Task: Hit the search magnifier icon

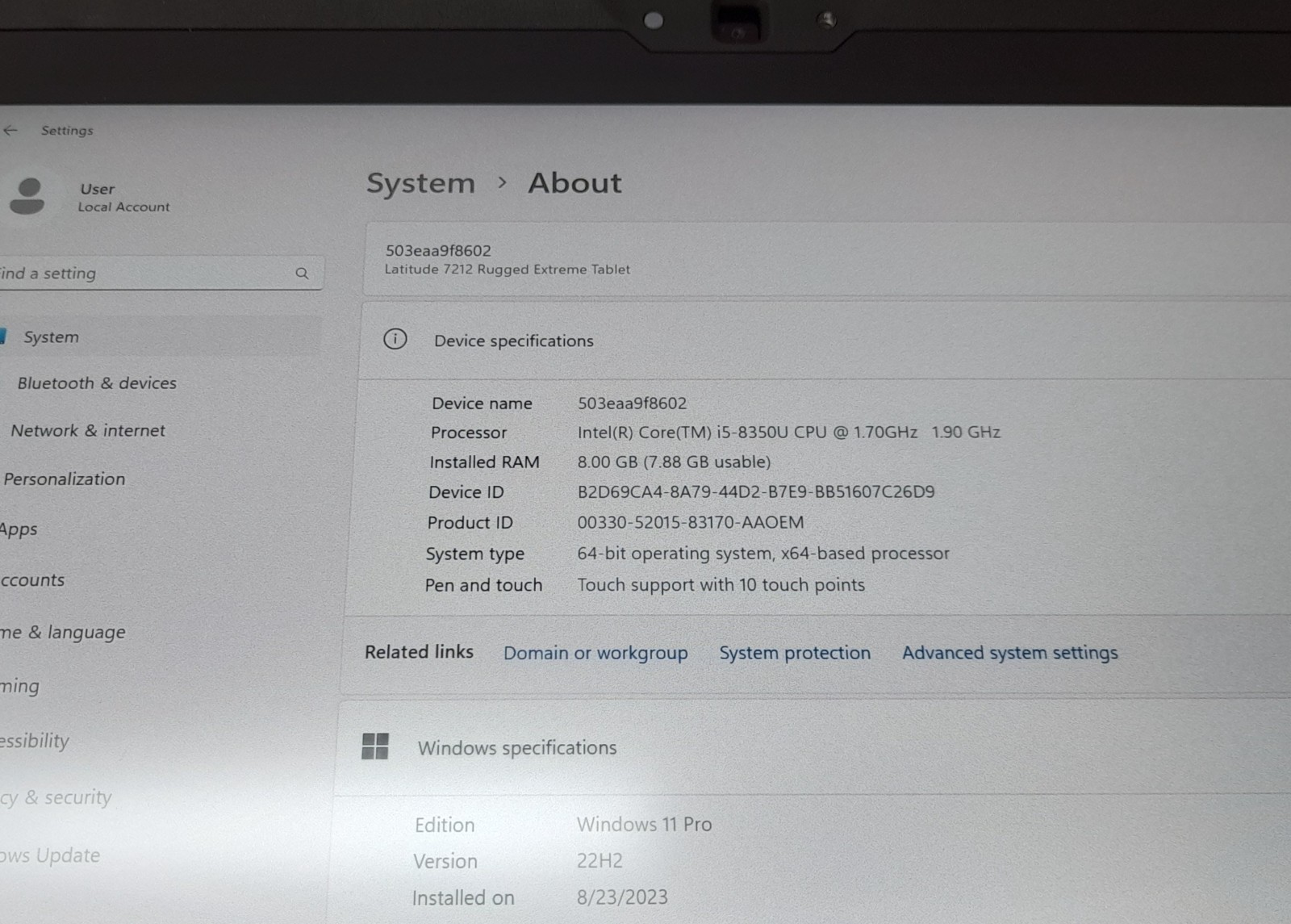Action: (302, 274)
